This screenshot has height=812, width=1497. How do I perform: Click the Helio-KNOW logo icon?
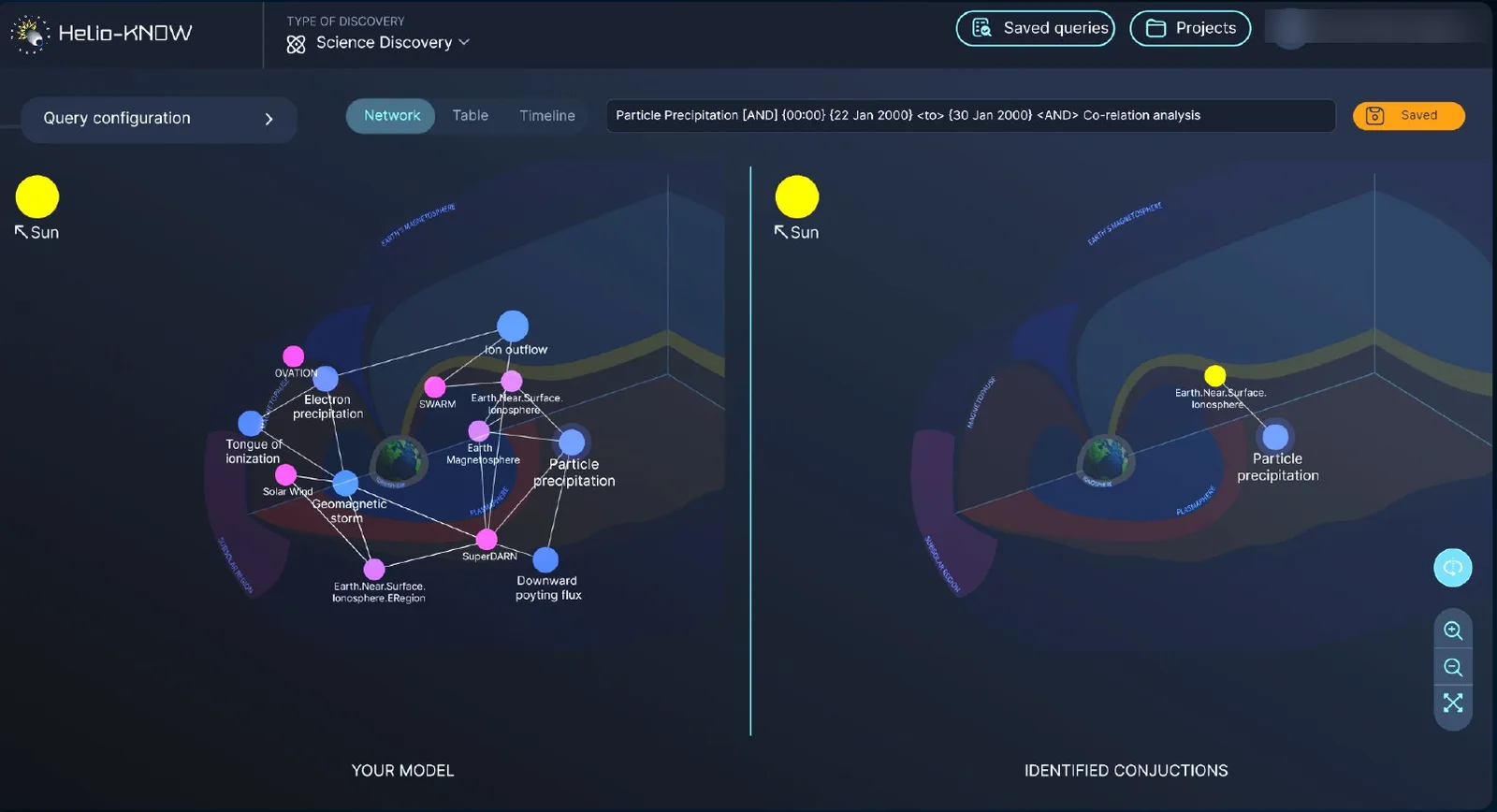pyautogui.click(x=29, y=34)
